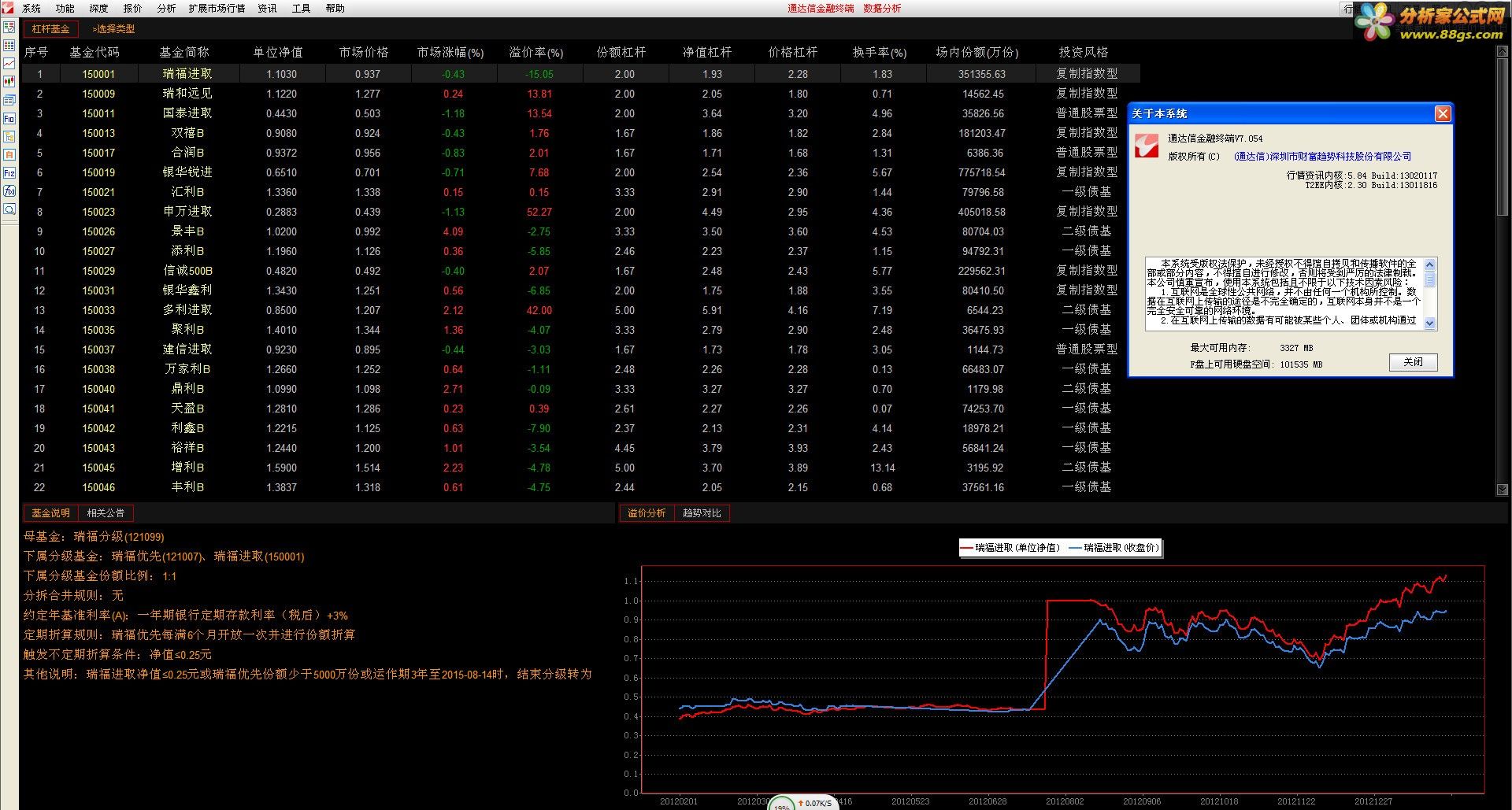Click the logo icon in About dialog
Viewport: 1512px width, 810px height.
(1146, 145)
